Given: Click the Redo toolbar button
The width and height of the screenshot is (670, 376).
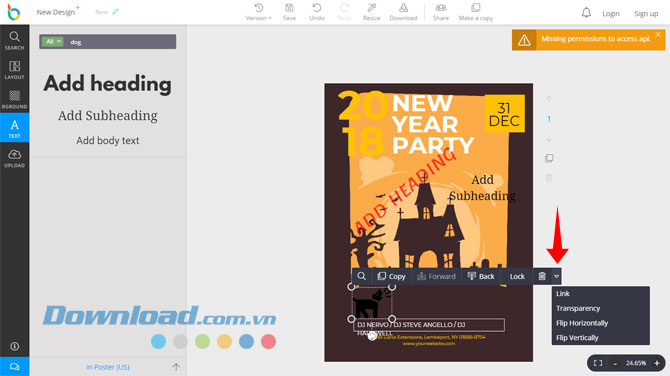Looking at the screenshot, I should pyautogui.click(x=344, y=12).
